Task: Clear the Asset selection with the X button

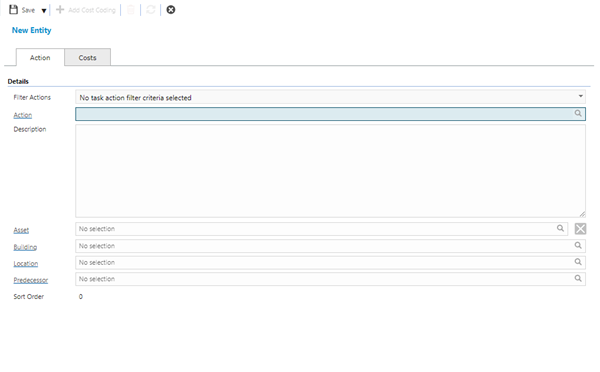Action: [x=580, y=228]
